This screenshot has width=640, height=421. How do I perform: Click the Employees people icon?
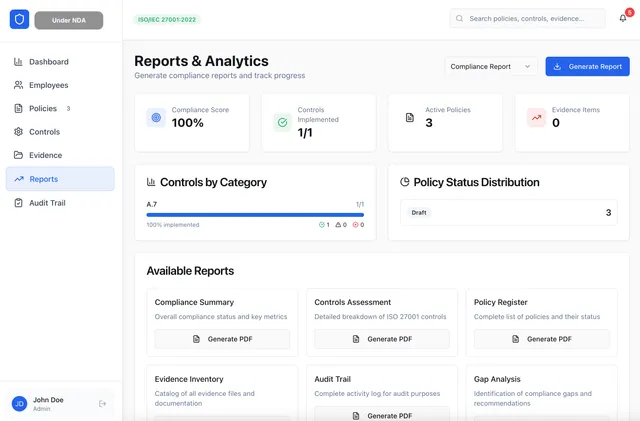18,85
